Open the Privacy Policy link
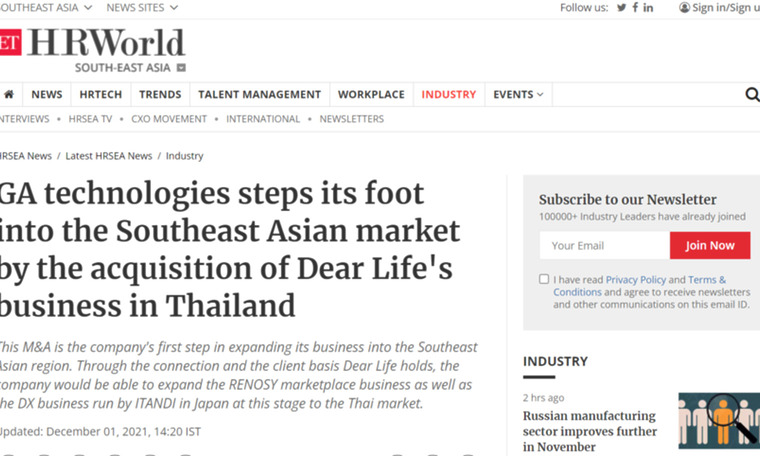 [635, 280]
